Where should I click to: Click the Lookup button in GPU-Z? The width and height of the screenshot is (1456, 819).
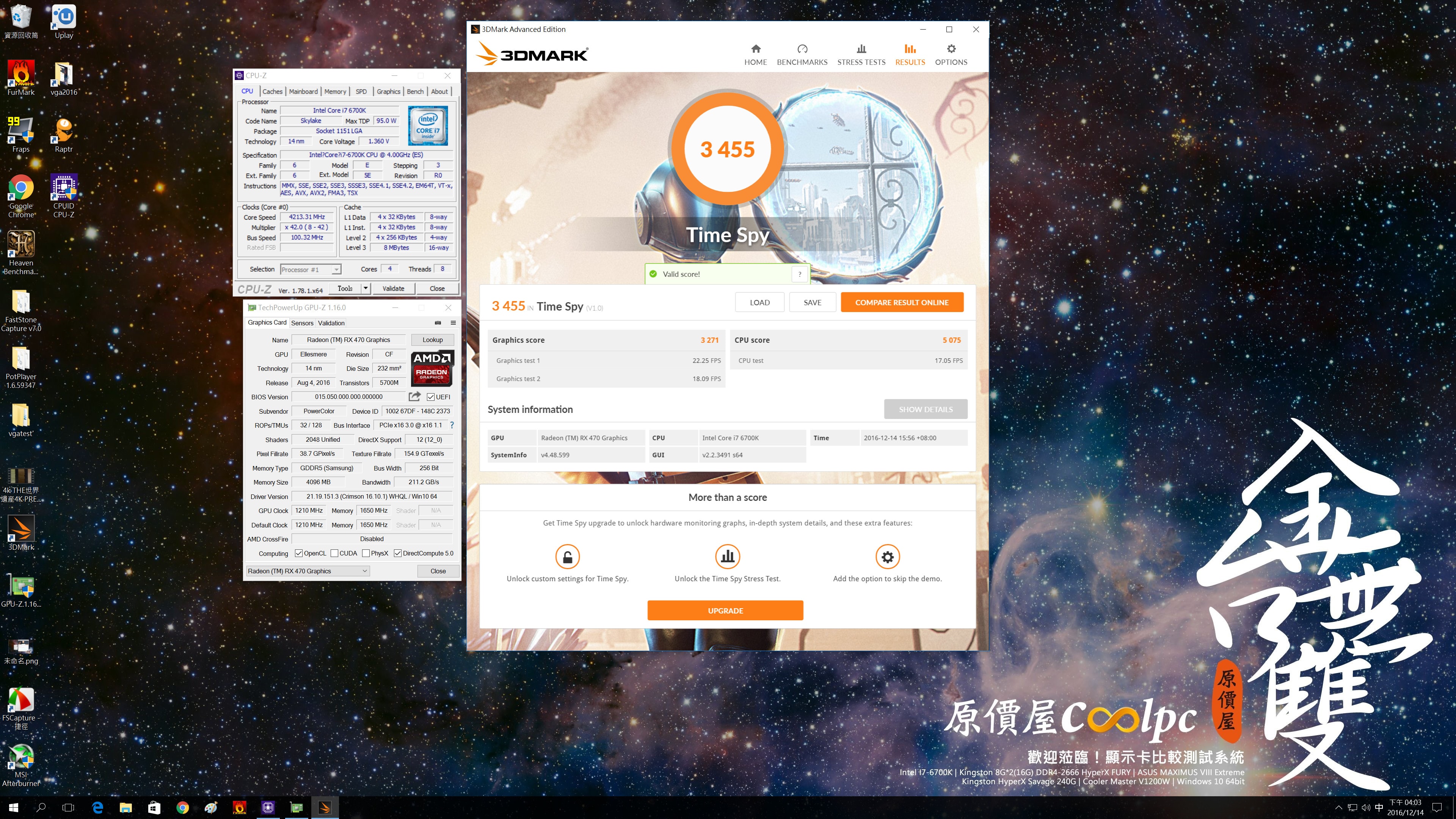pos(432,340)
